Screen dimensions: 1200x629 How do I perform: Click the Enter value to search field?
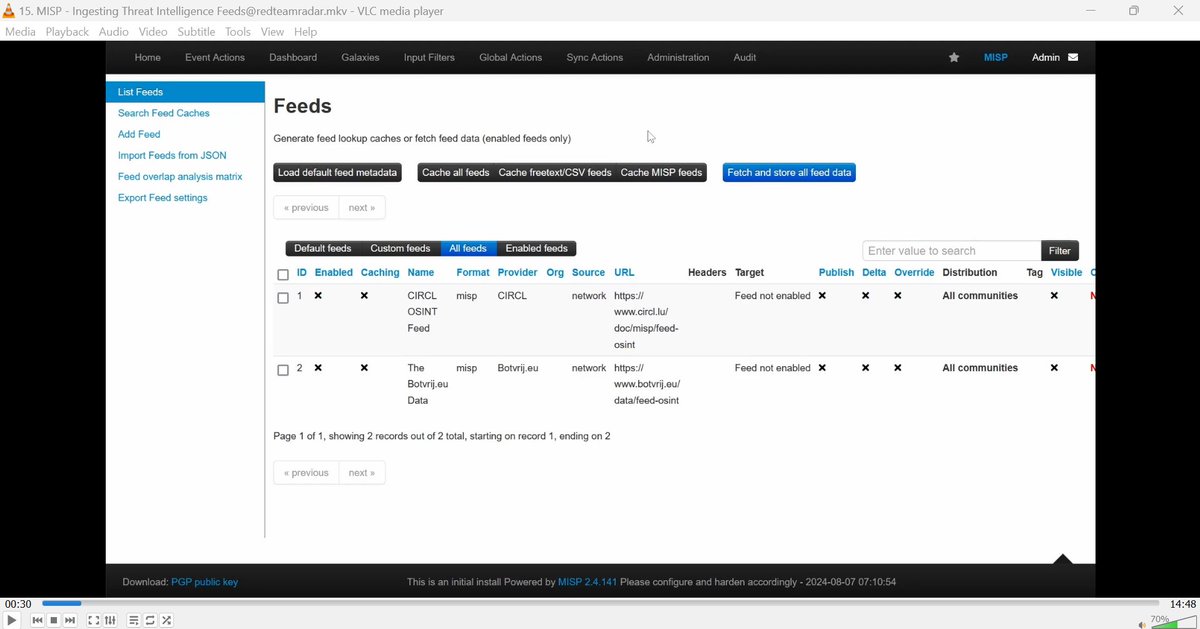pos(952,251)
